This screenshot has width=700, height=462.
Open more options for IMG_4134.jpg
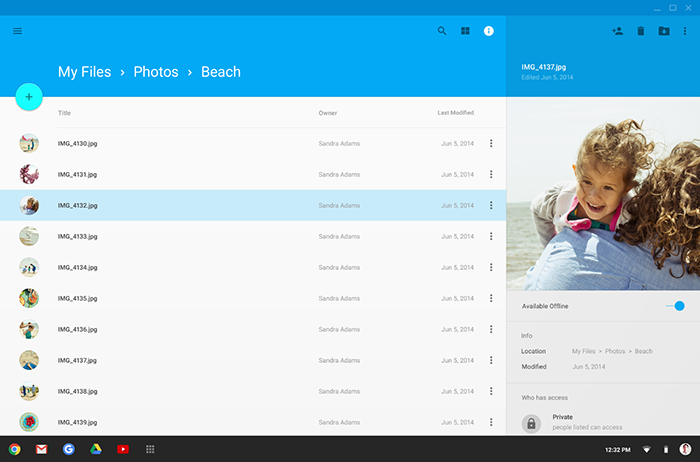[491, 267]
